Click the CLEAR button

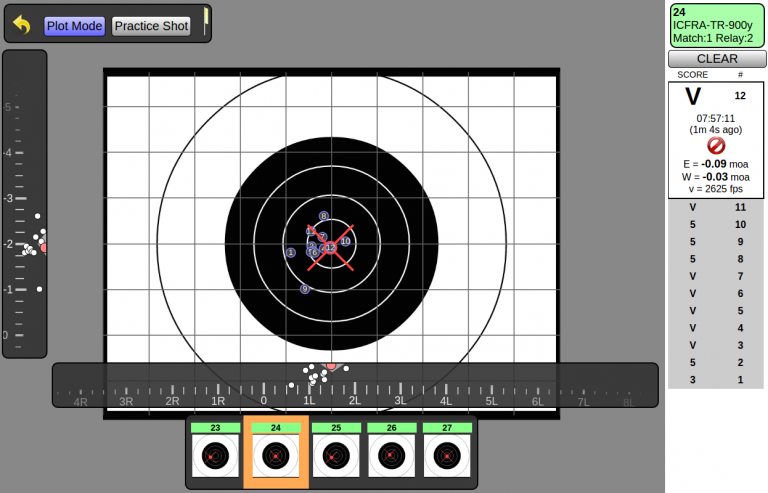[716, 59]
